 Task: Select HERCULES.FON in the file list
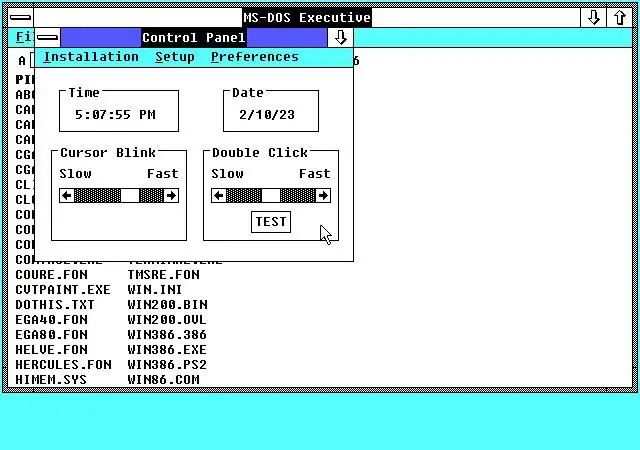[63, 365]
